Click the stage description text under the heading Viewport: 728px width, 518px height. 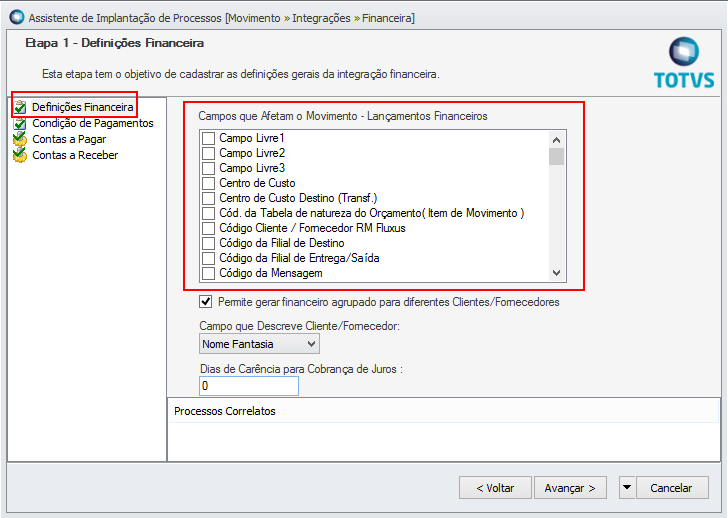coord(240,74)
